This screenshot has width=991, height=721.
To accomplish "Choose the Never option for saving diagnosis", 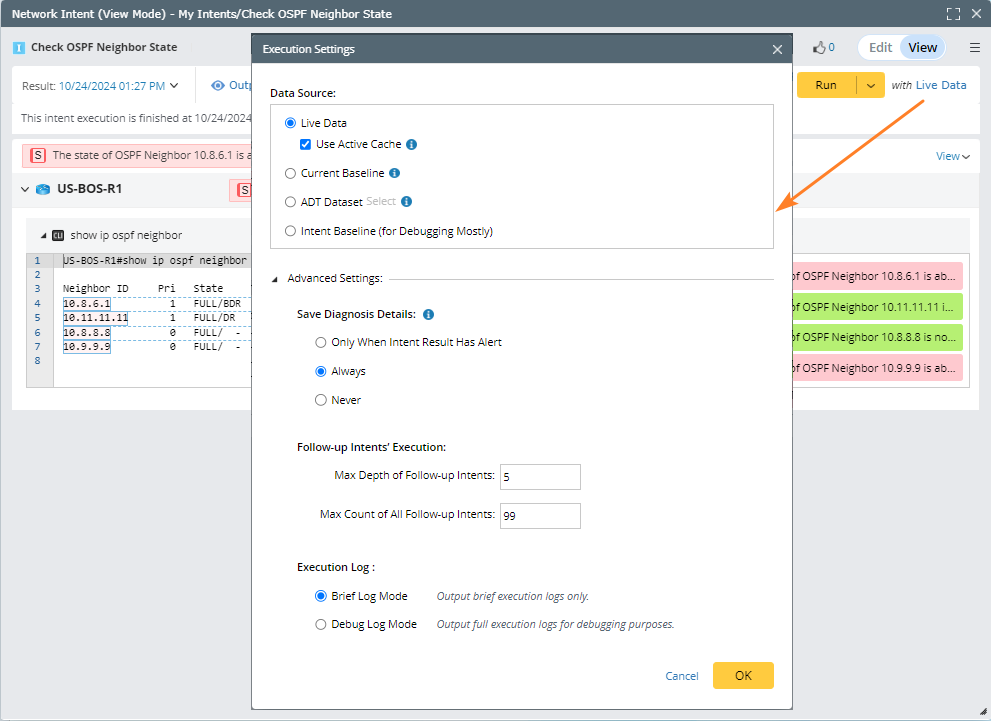I will tap(321, 400).
